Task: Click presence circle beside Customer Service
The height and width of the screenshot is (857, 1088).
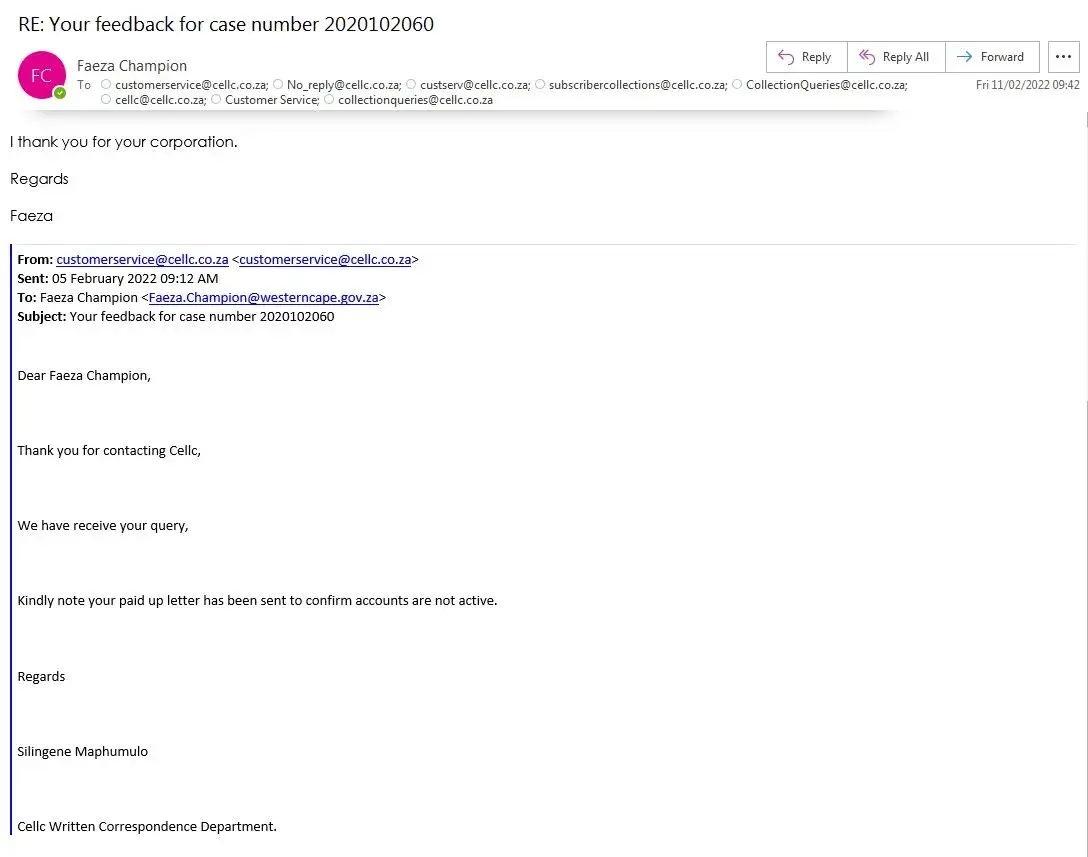Action: coord(216,100)
